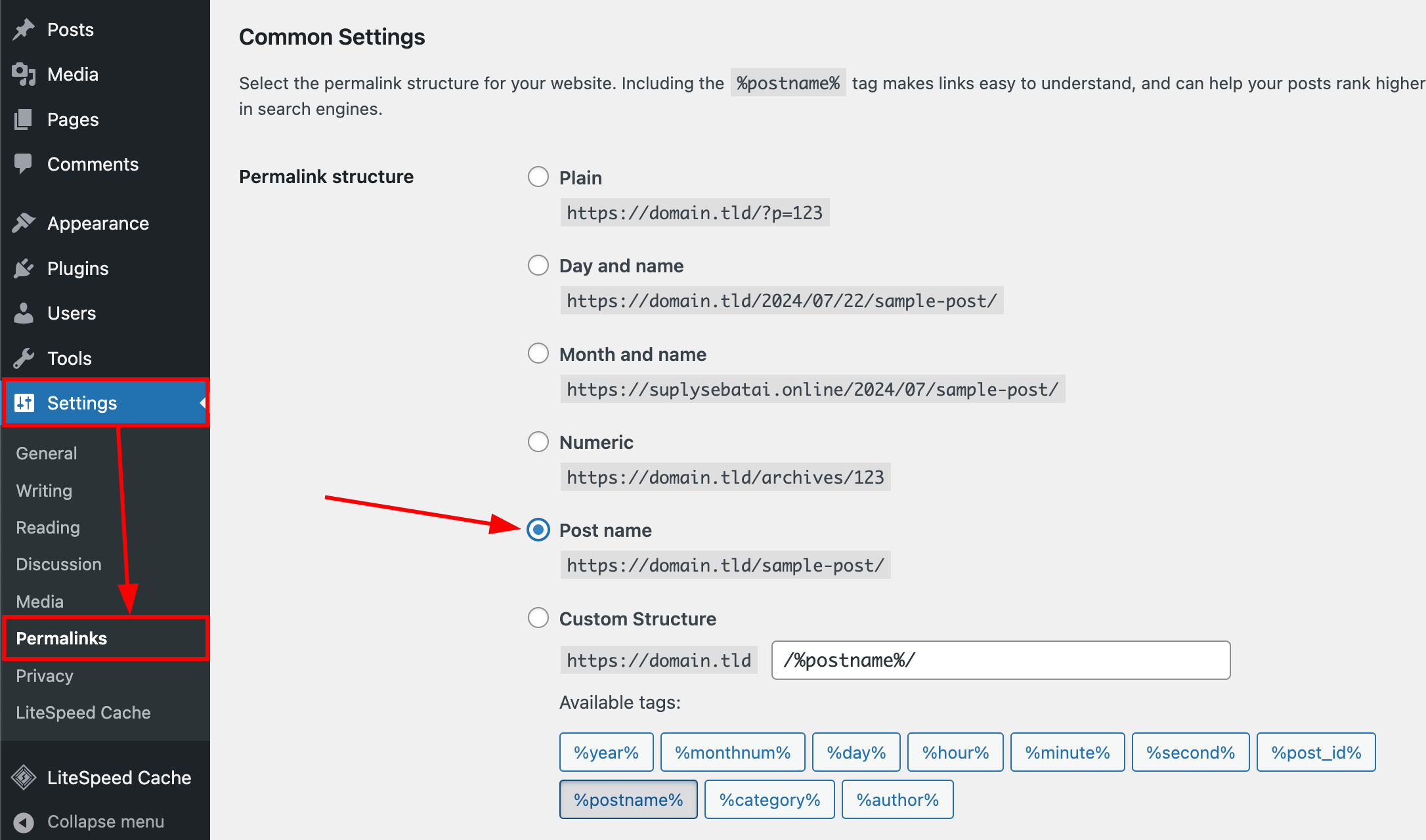
Task: Click the Users person icon
Action: tap(24, 313)
